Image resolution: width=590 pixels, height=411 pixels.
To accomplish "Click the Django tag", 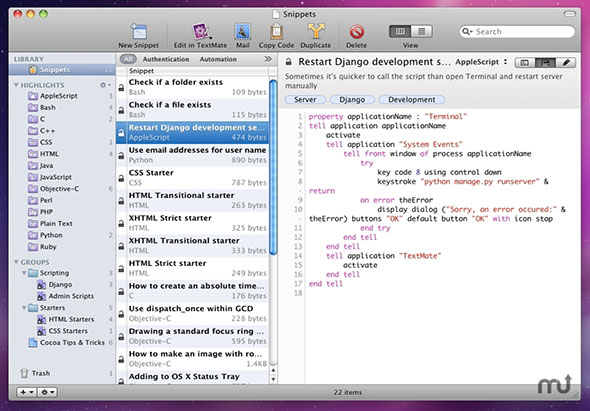I will pos(352,100).
